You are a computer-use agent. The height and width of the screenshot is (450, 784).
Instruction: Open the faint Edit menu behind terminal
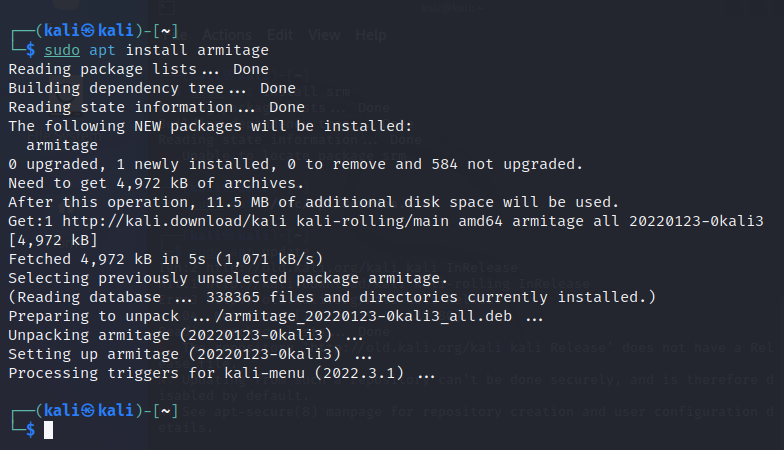280,35
